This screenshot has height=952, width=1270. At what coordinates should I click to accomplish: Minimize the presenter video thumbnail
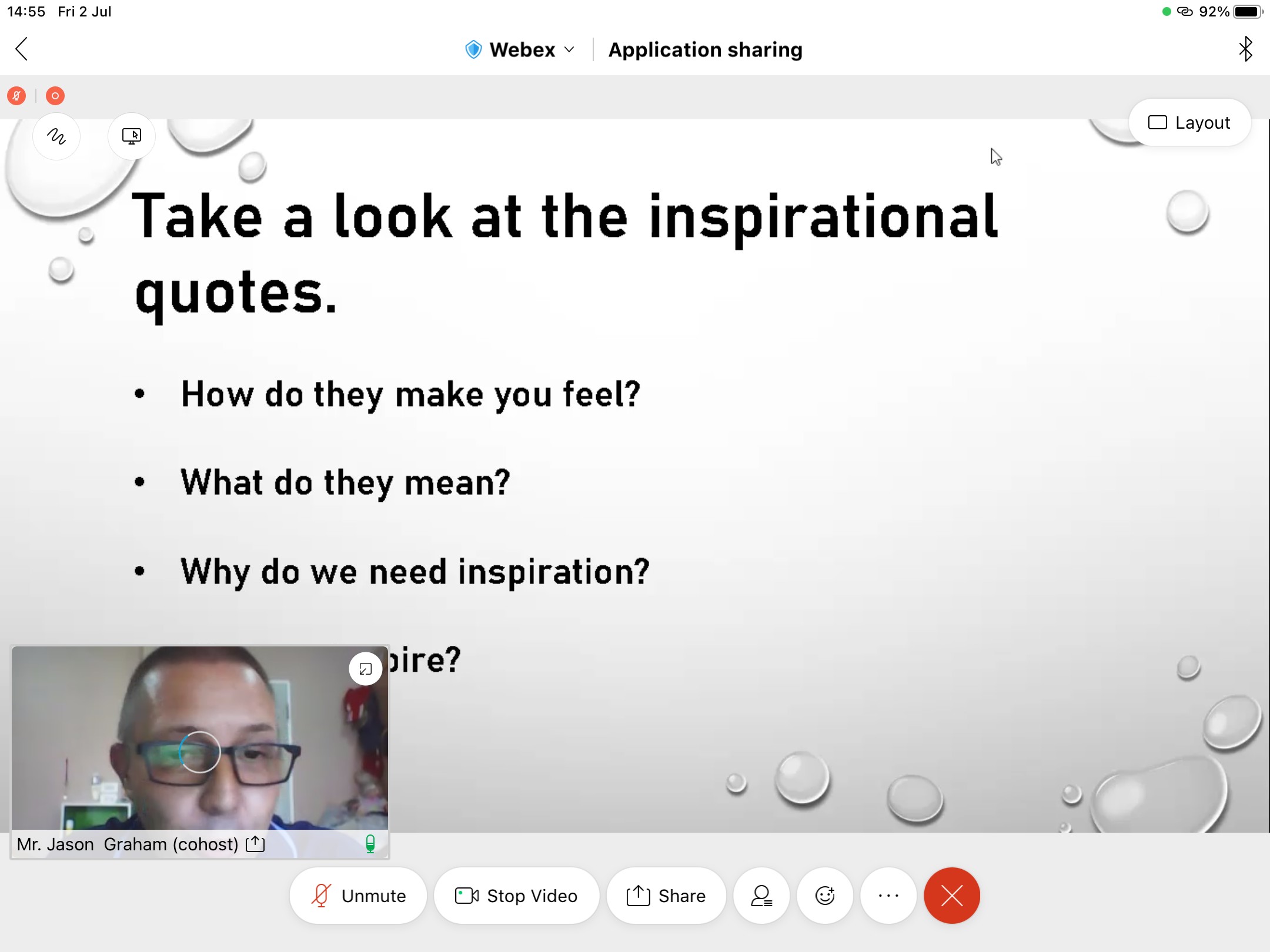(x=365, y=669)
